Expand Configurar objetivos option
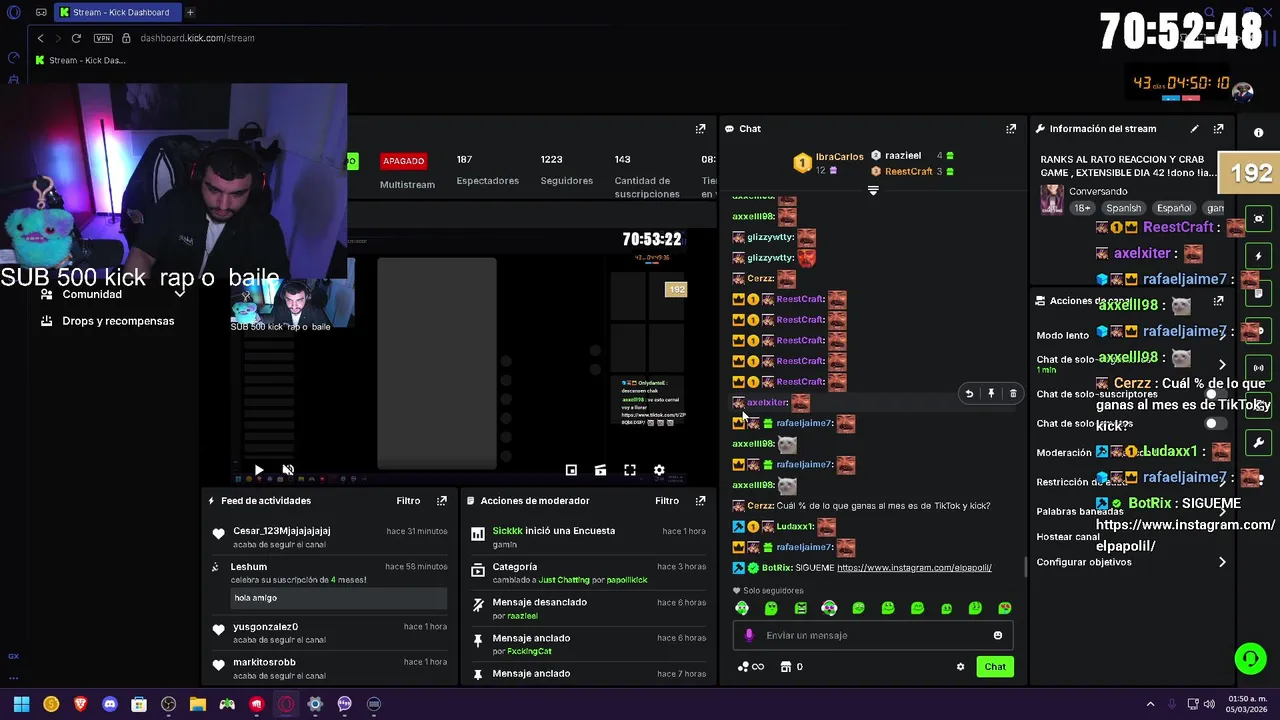The height and width of the screenshot is (720, 1280). [1222, 562]
